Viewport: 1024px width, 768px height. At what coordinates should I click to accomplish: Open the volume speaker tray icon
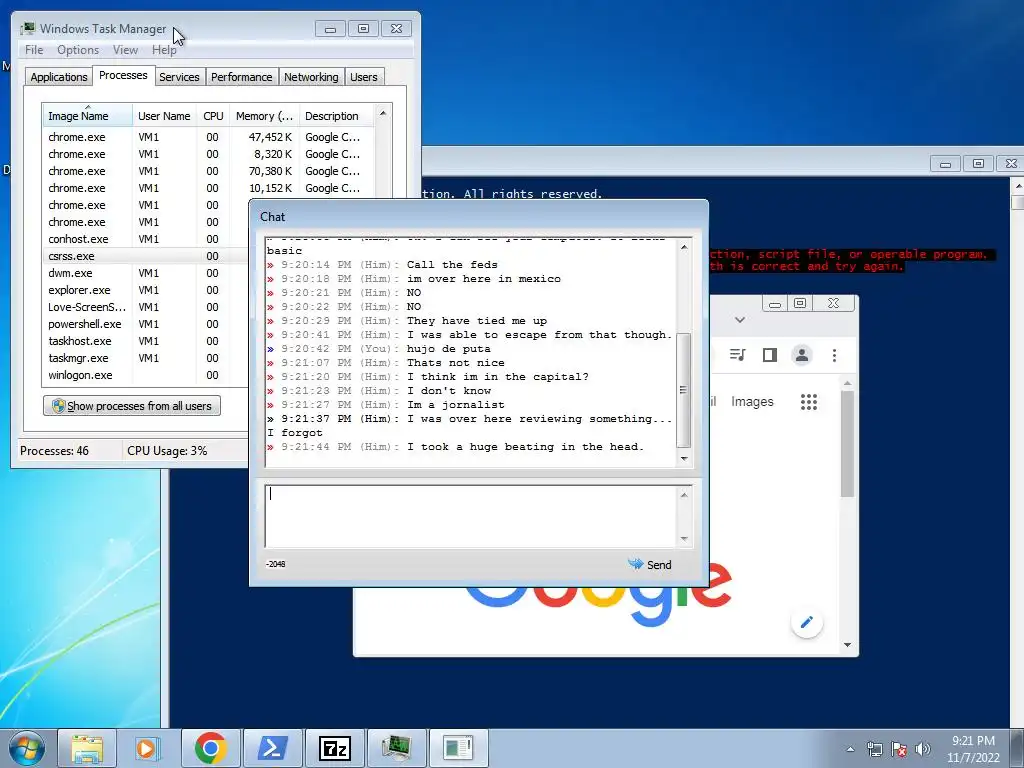922,749
